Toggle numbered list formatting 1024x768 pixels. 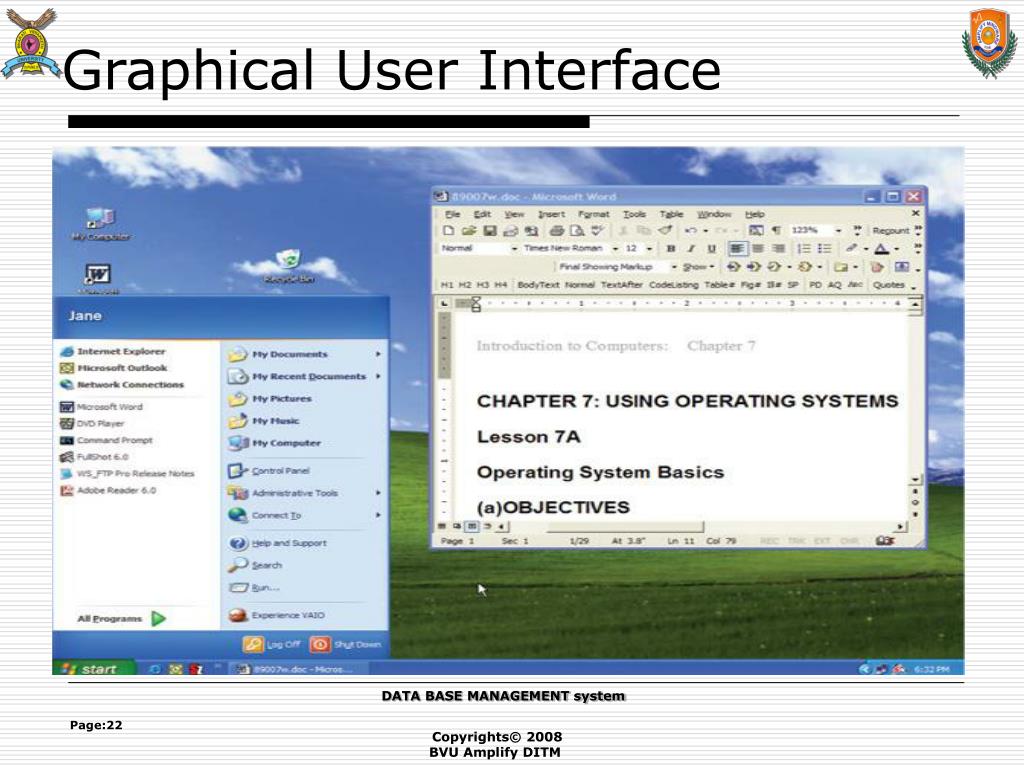pos(805,249)
